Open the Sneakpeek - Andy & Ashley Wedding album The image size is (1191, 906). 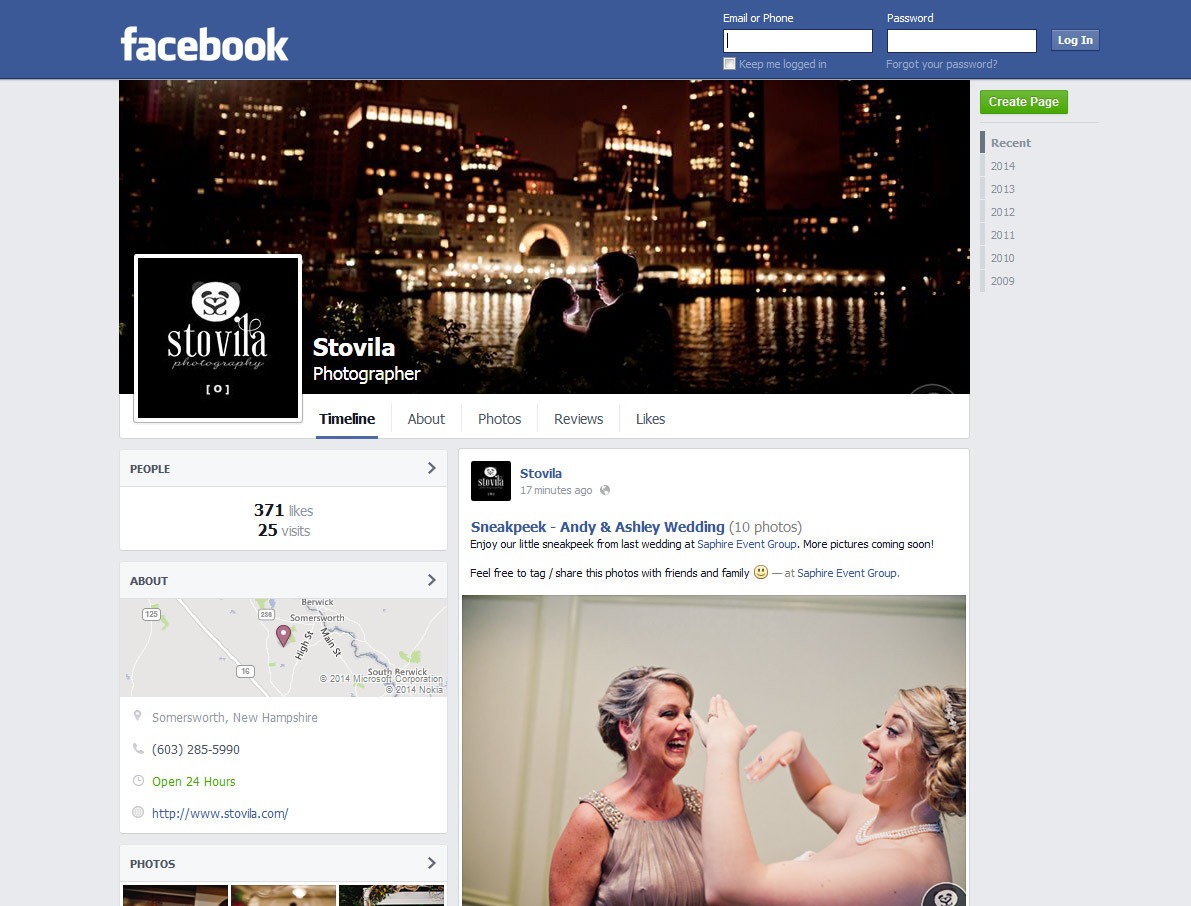click(x=598, y=526)
